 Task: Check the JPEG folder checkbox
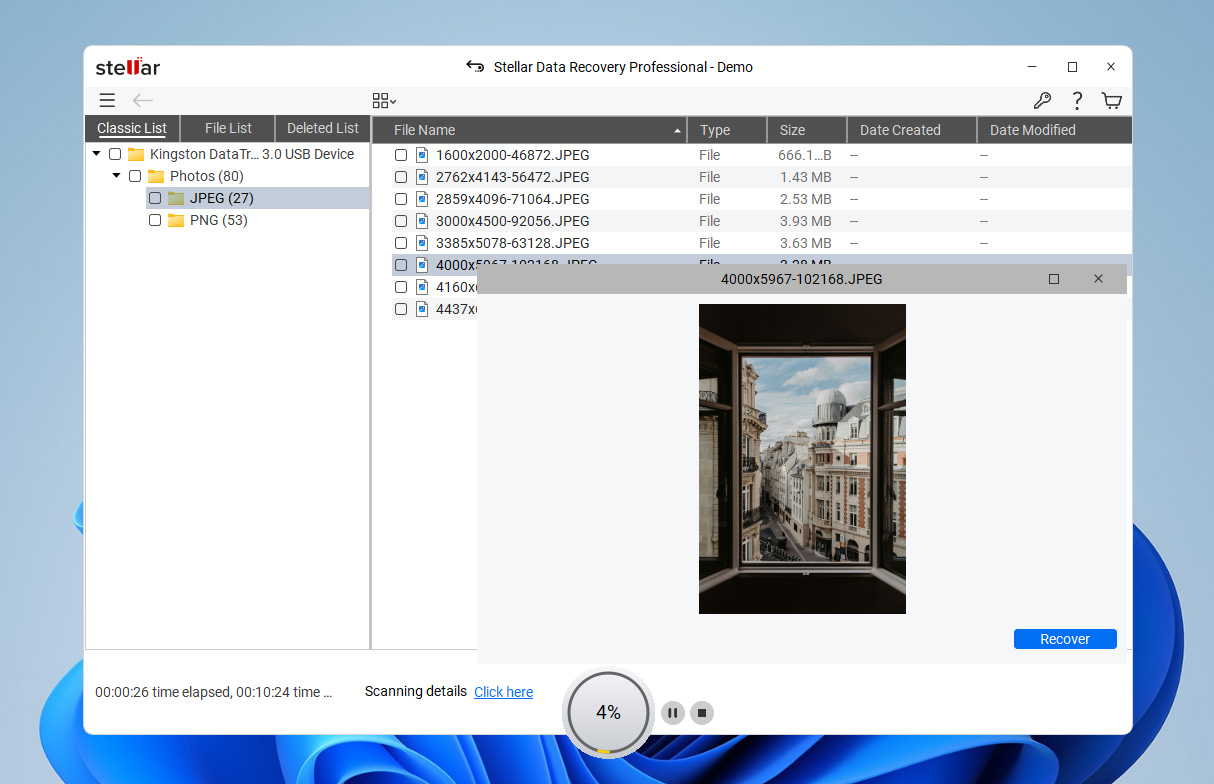click(x=155, y=198)
